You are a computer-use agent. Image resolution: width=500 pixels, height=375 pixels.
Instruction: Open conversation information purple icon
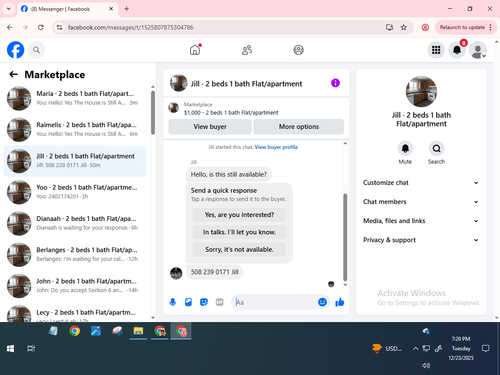click(335, 83)
